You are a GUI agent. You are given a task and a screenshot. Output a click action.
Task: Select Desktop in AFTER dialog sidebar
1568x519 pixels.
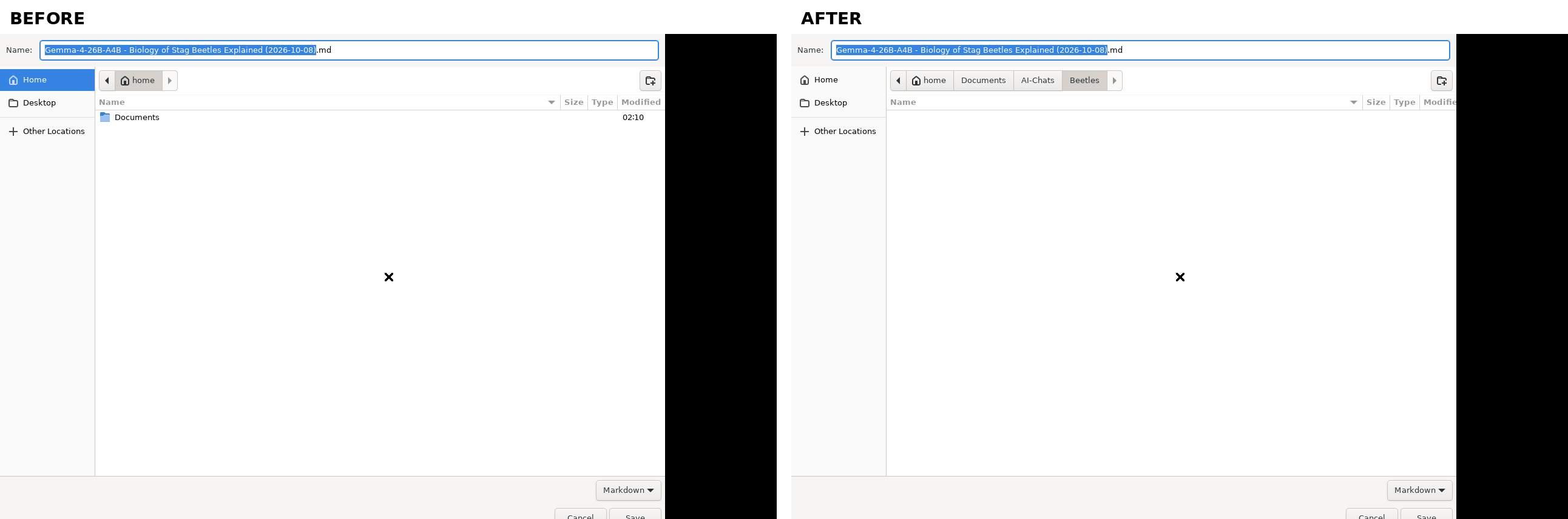pos(839,103)
